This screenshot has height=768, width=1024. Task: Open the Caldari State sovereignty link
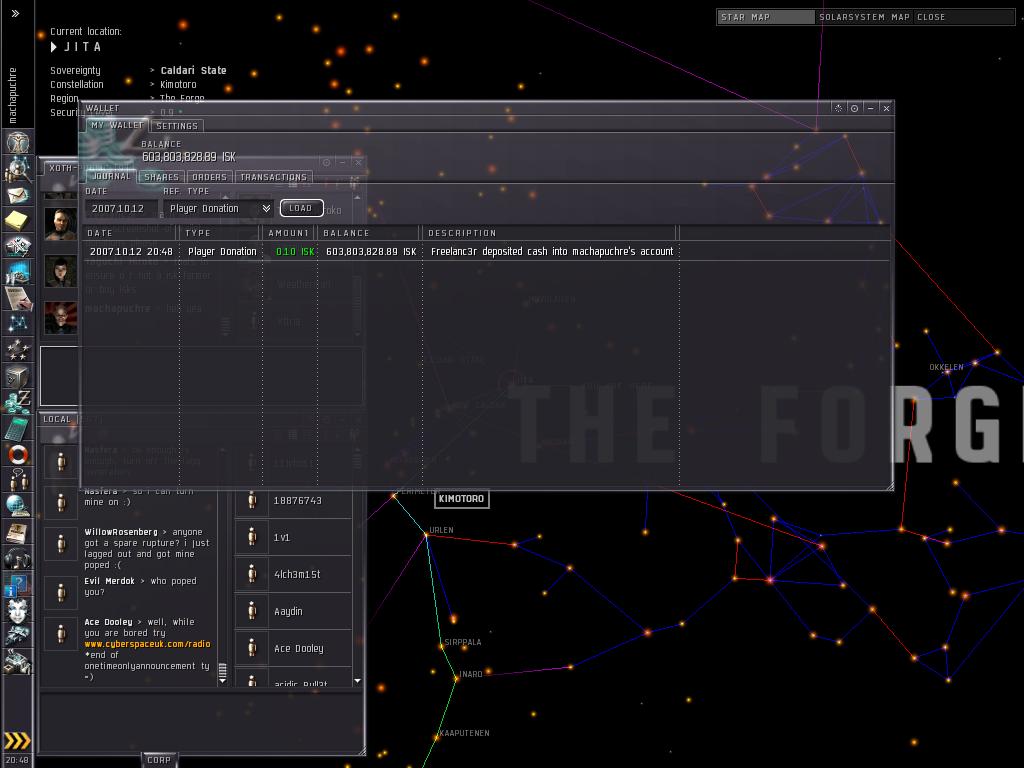(193, 71)
